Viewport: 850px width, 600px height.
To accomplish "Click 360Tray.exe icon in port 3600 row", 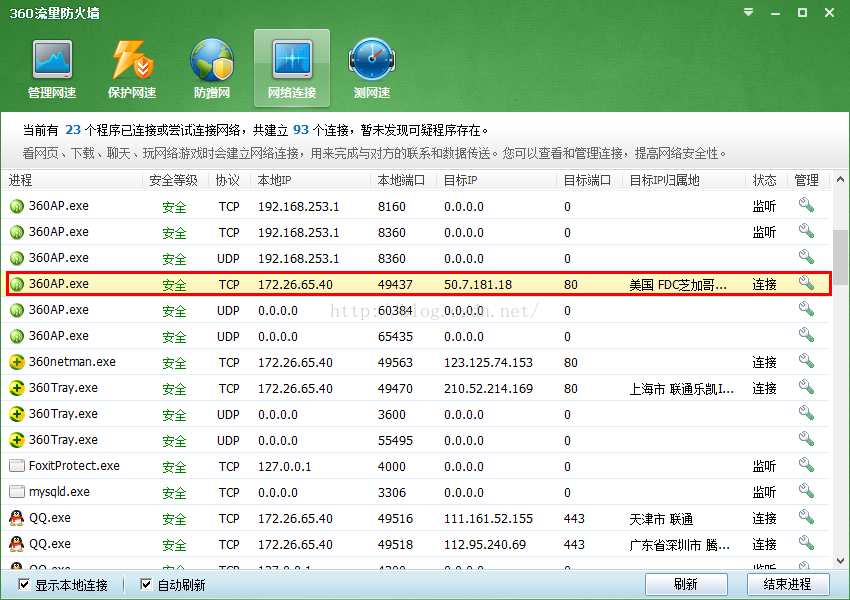I will click(x=17, y=414).
